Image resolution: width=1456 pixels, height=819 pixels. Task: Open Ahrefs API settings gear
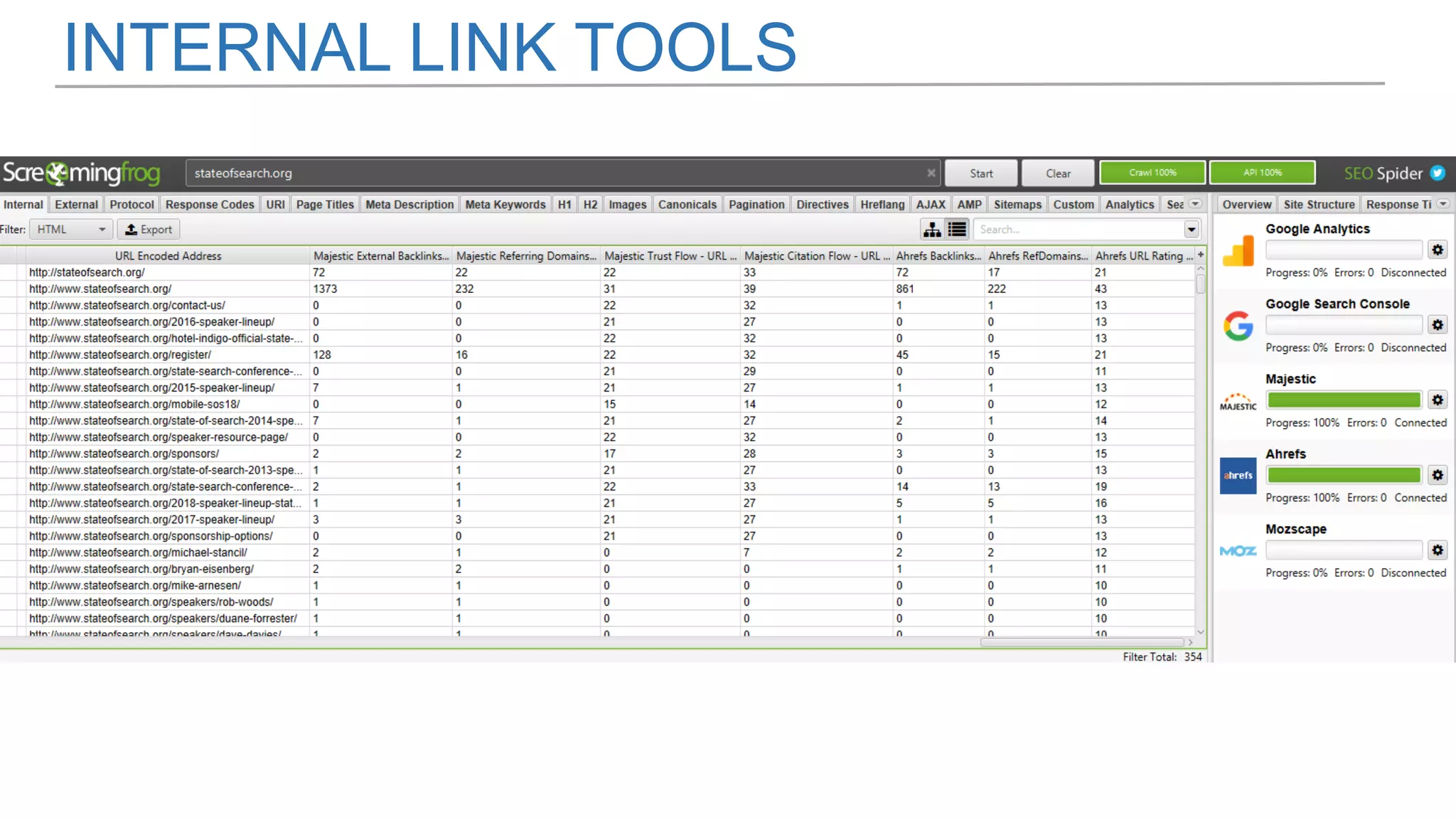(1438, 475)
